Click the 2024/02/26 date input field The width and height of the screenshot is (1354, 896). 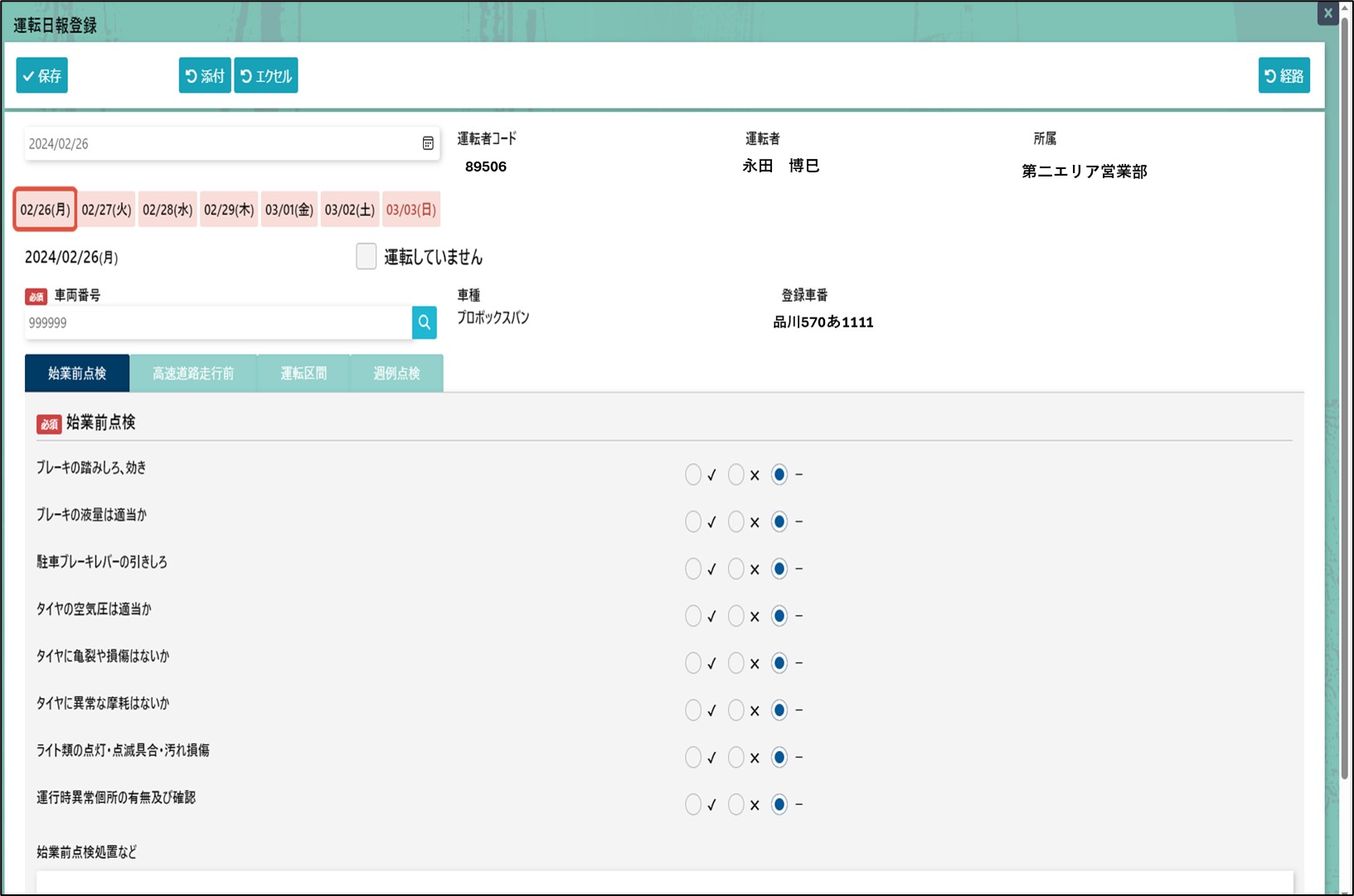tap(220, 143)
